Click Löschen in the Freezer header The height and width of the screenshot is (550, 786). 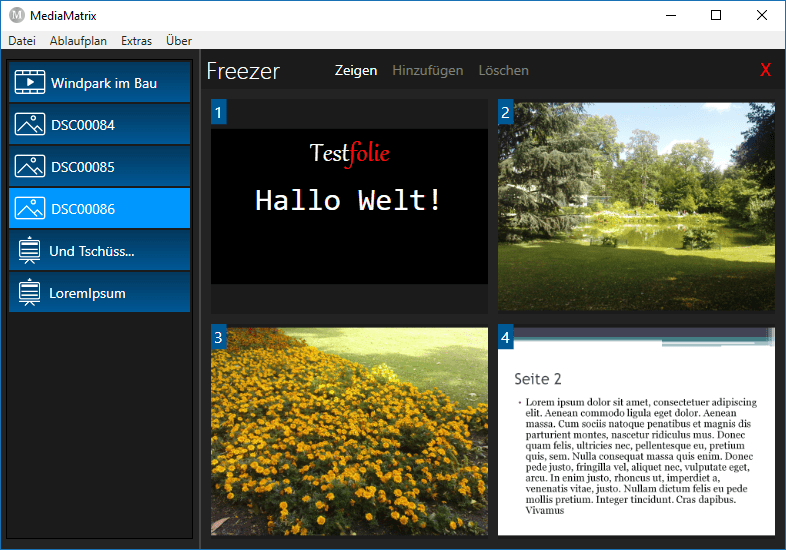503,70
